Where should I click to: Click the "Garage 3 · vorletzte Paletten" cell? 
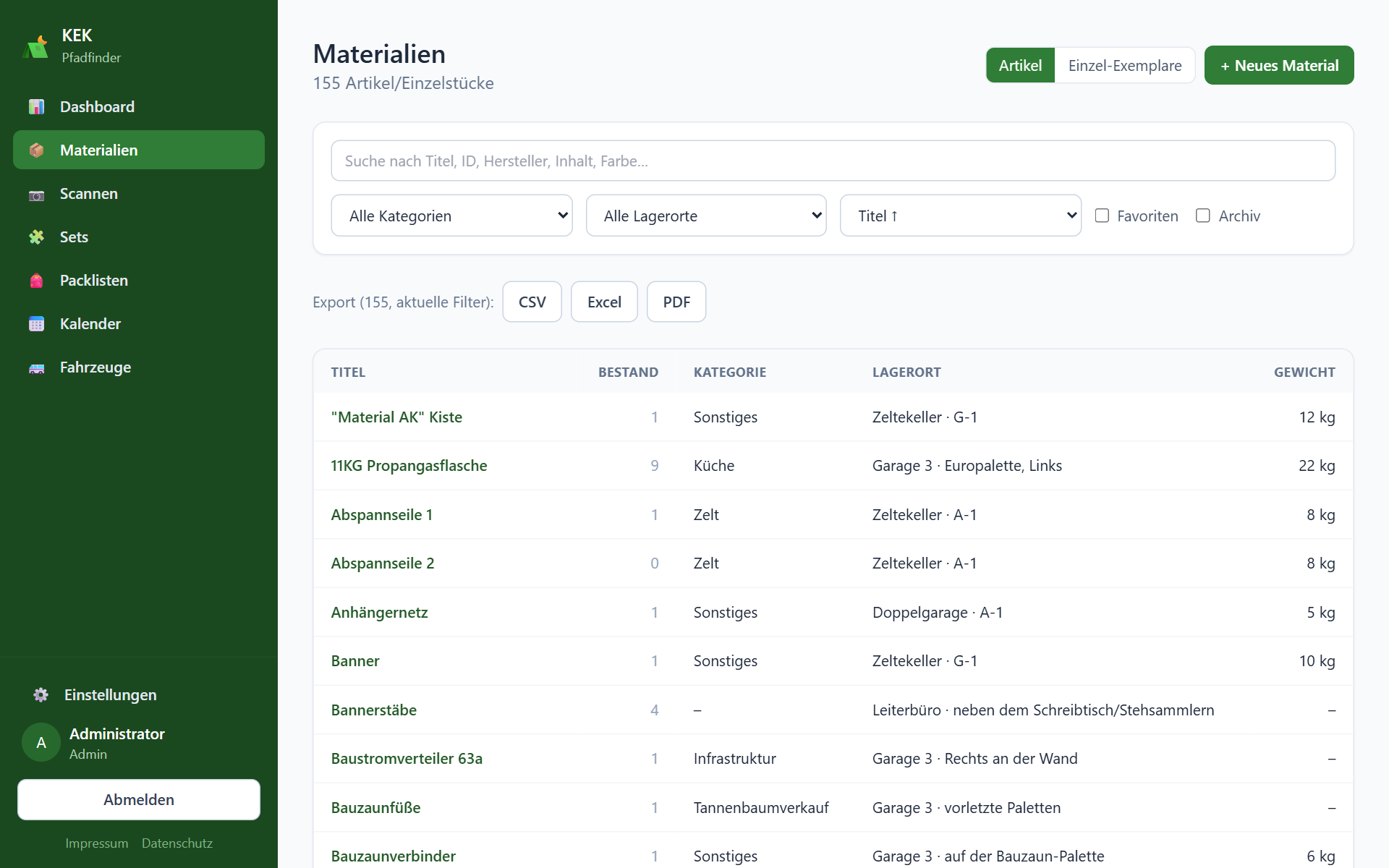(967, 808)
